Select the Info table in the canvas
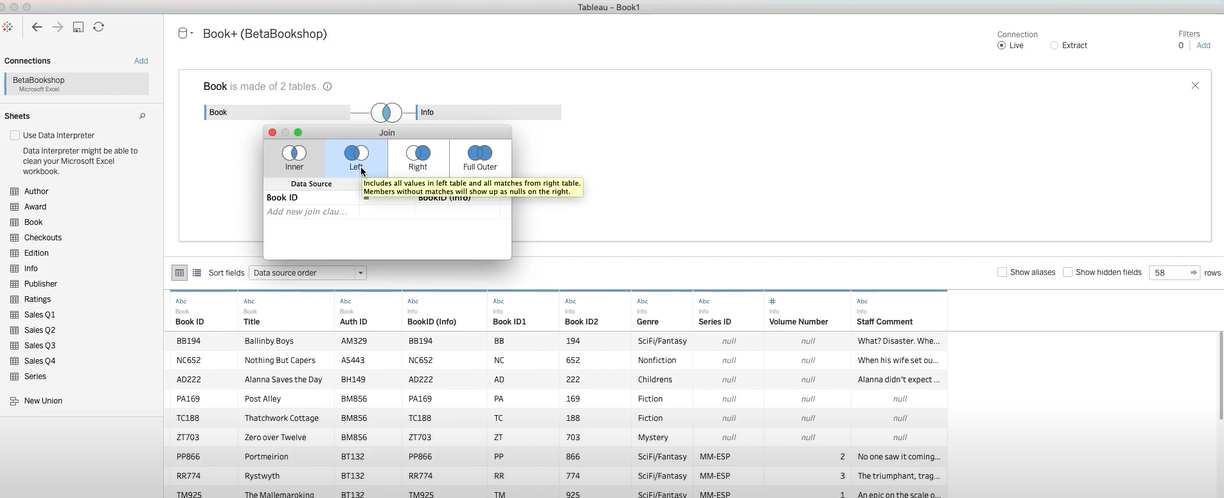The image size is (1224, 498). pyautogui.click(x=488, y=112)
